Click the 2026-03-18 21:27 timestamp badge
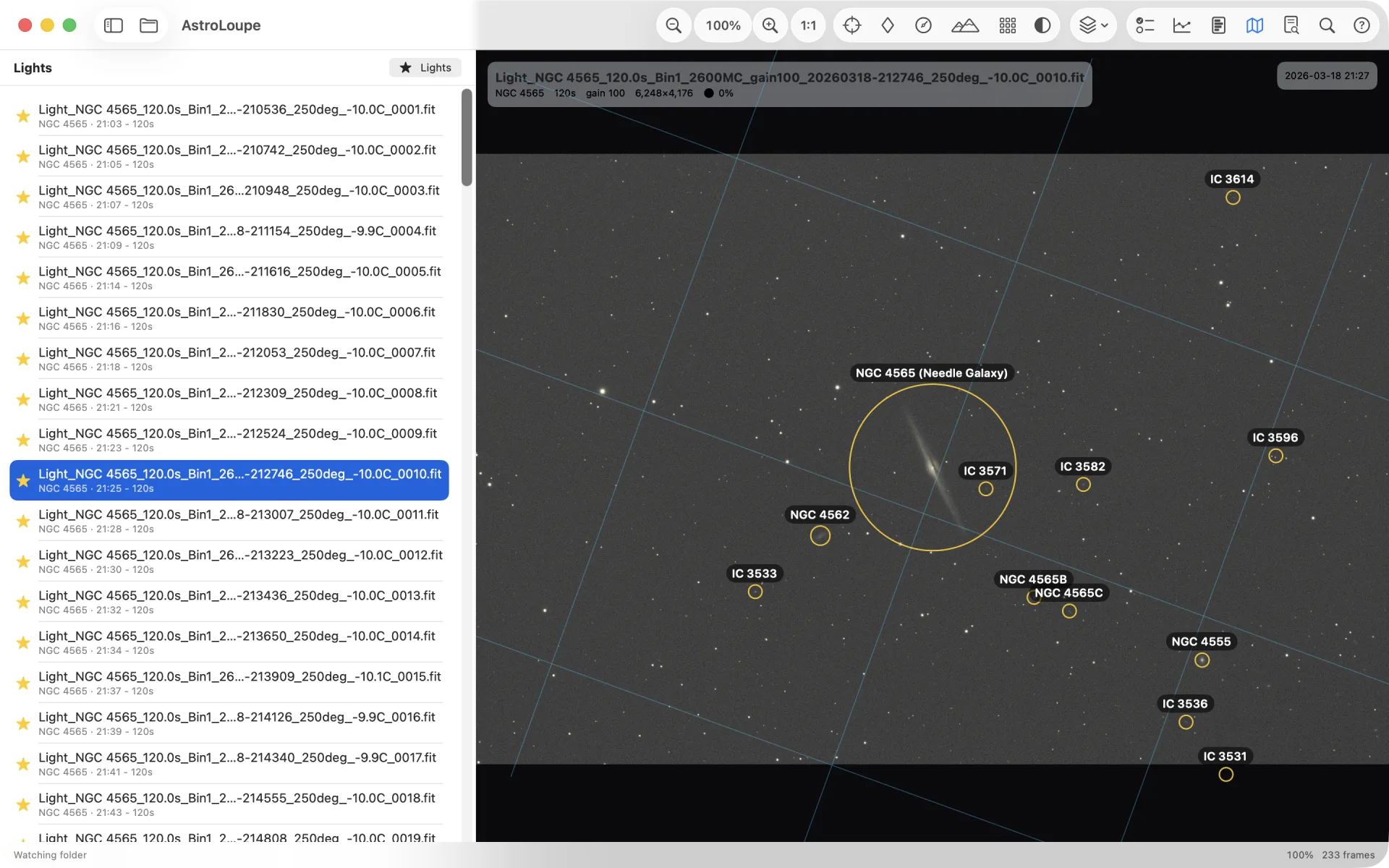 click(1327, 76)
